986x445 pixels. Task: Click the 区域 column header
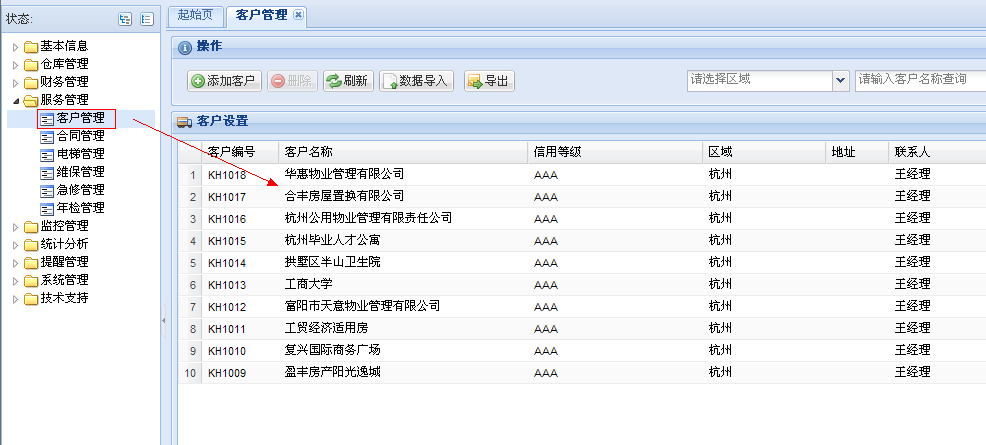pyautogui.click(x=764, y=152)
